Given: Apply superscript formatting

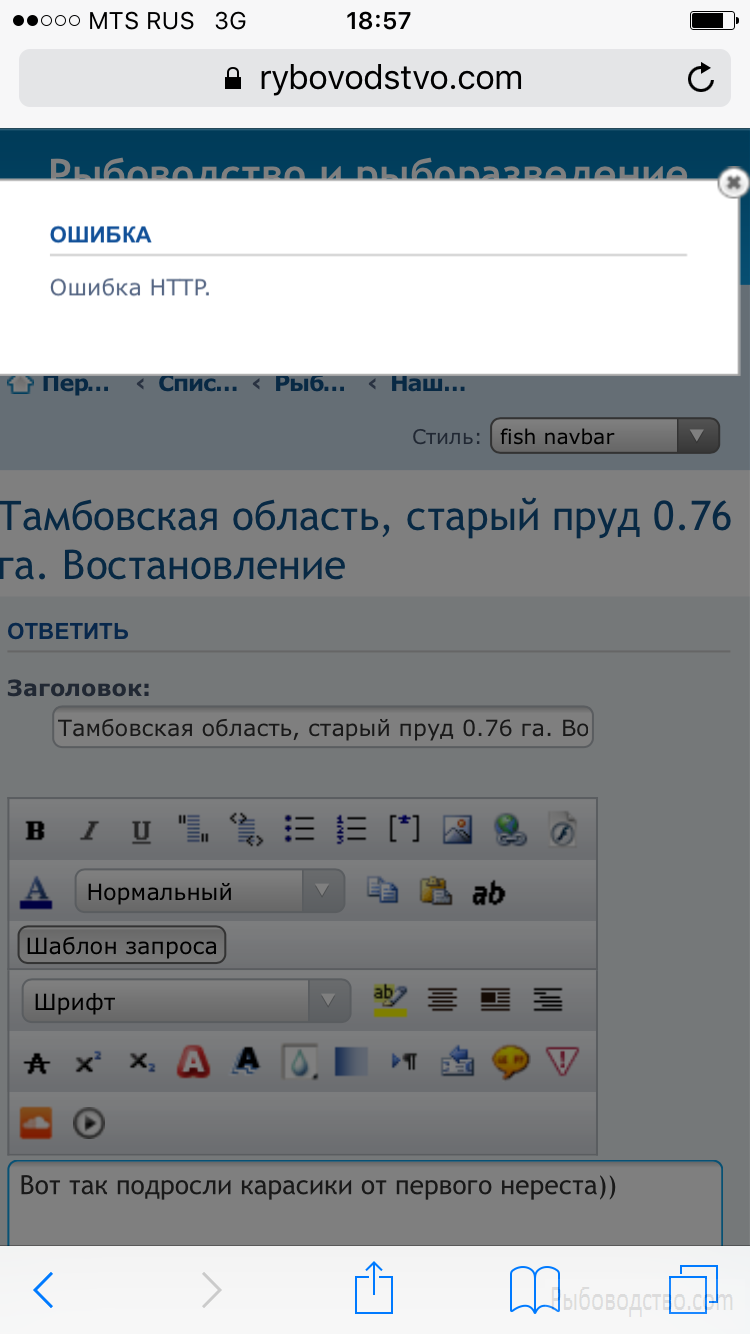Looking at the screenshot, I should point(89,1063).
